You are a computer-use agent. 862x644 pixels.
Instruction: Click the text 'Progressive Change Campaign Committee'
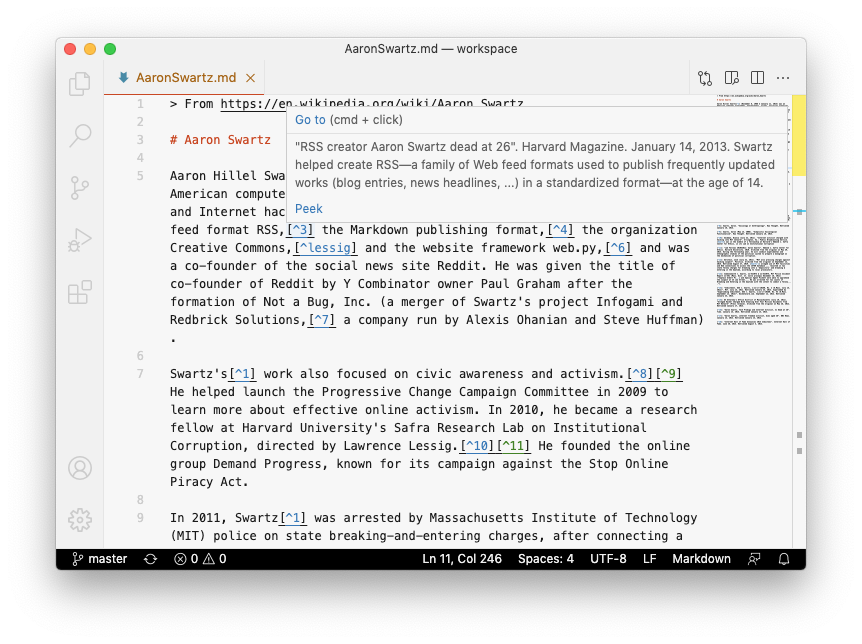tap(455, 392)
